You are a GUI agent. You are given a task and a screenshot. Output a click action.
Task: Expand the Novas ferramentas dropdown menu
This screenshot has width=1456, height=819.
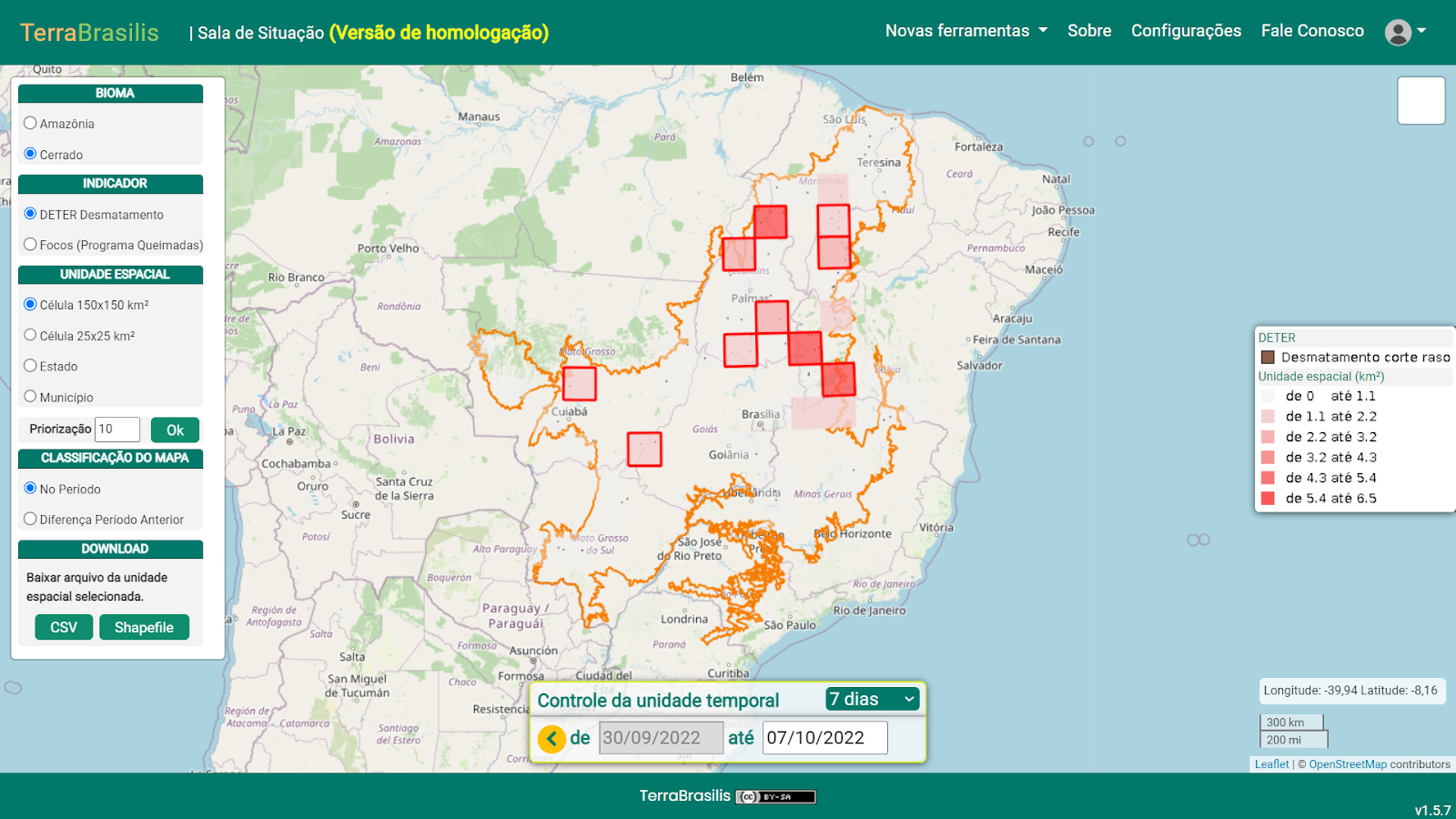966,31
